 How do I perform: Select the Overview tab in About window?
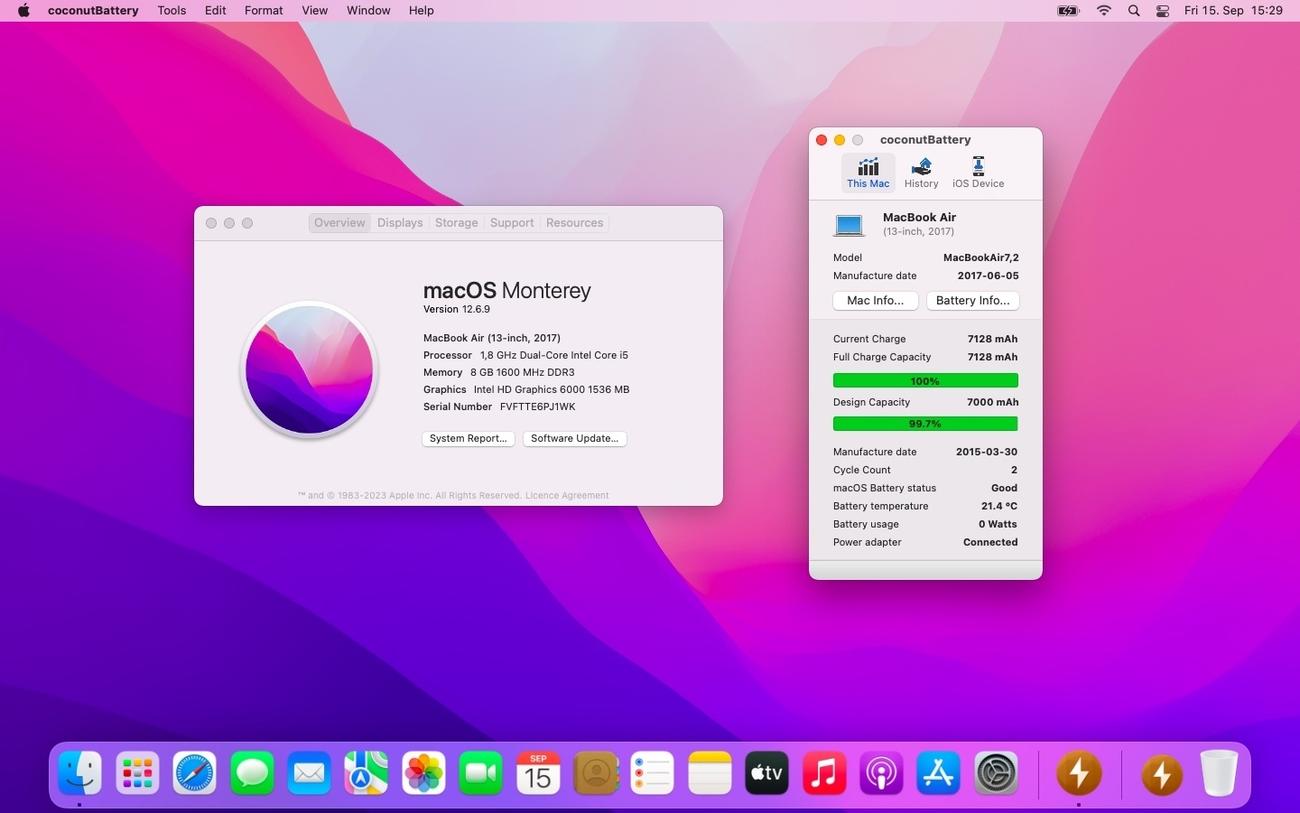[339, 223]
